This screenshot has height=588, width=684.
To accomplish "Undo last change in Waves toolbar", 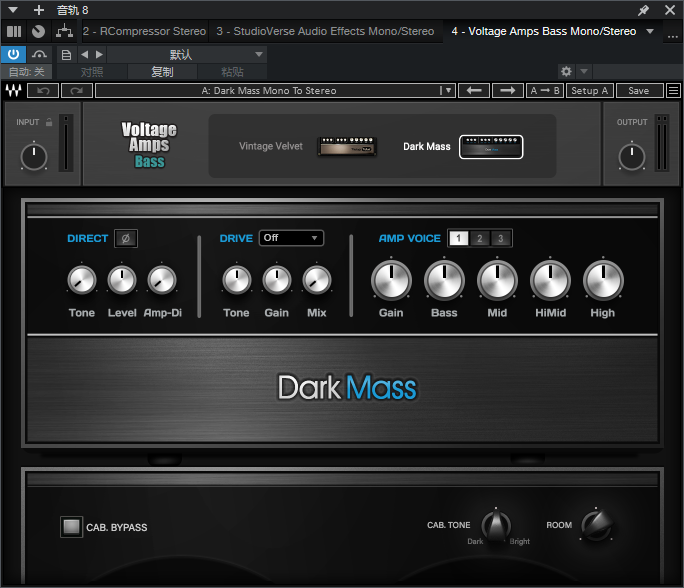I will click(43, 91).
